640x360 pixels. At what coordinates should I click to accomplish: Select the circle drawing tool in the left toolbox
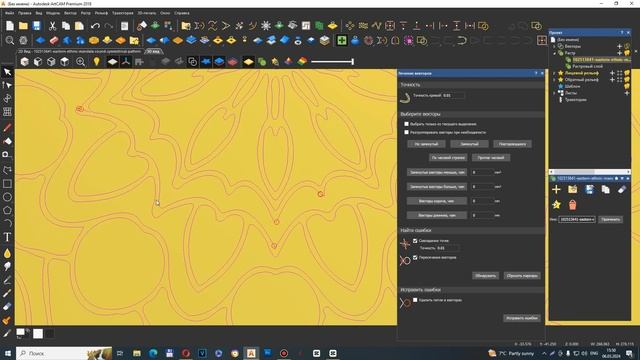[x=7, y=197]
